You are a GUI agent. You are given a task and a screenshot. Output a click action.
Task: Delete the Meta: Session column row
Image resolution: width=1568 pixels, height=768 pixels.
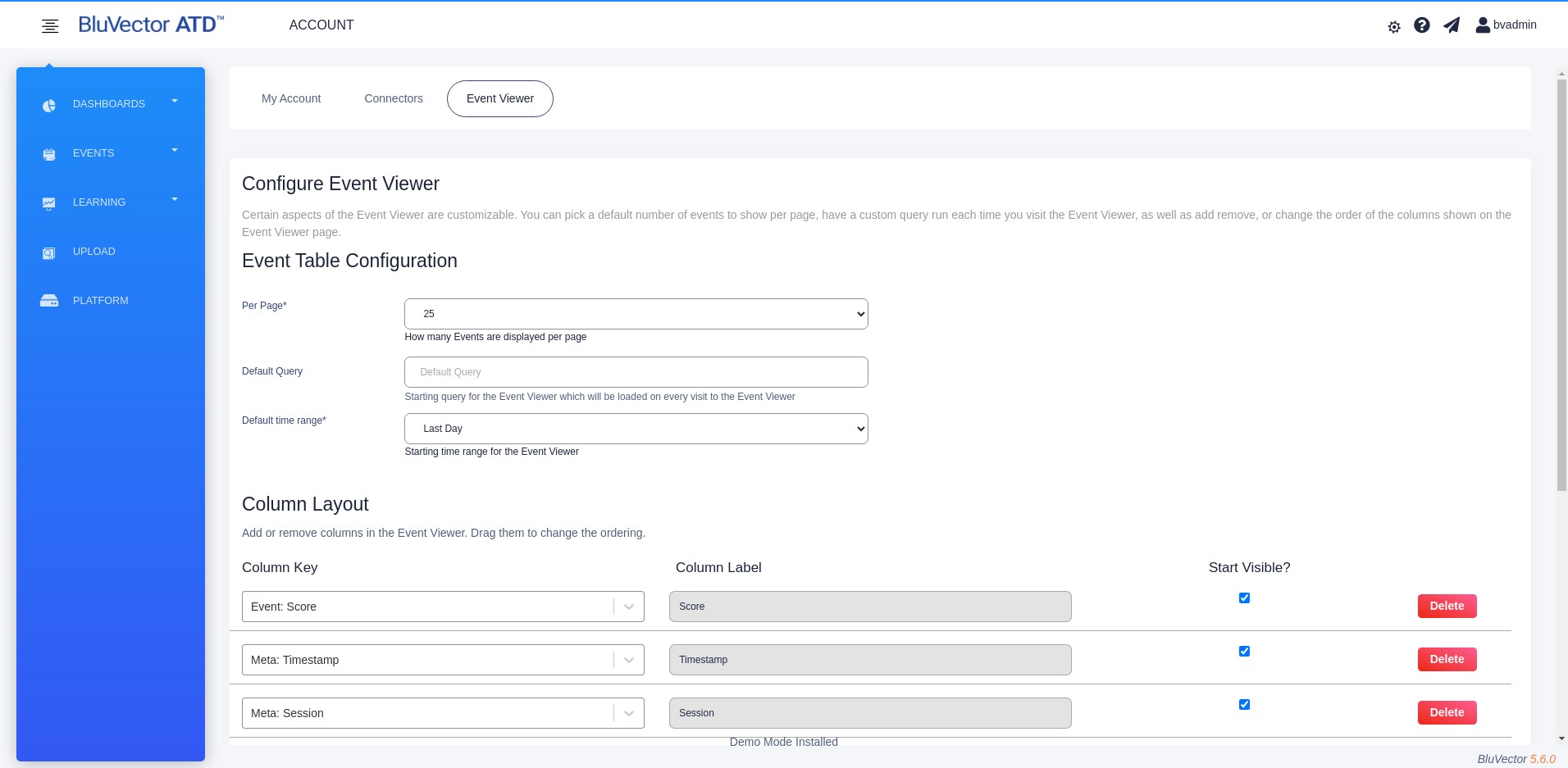pyautogui.click(x=1447, y=712)
